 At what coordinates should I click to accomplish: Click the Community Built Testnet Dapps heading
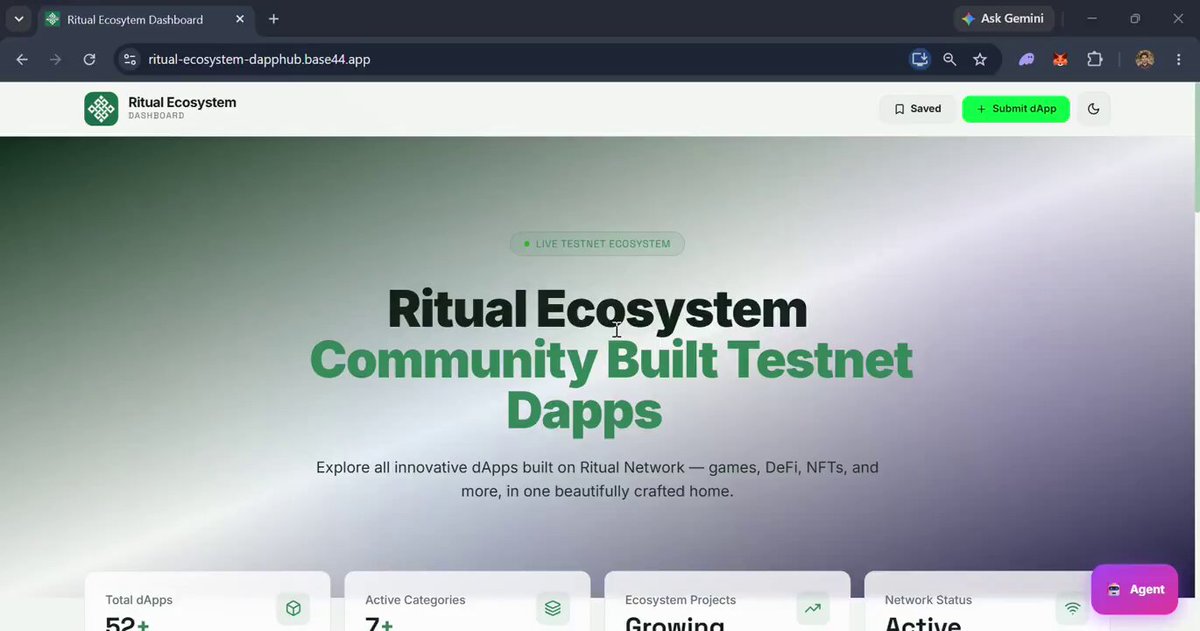[x=611, y=385]
